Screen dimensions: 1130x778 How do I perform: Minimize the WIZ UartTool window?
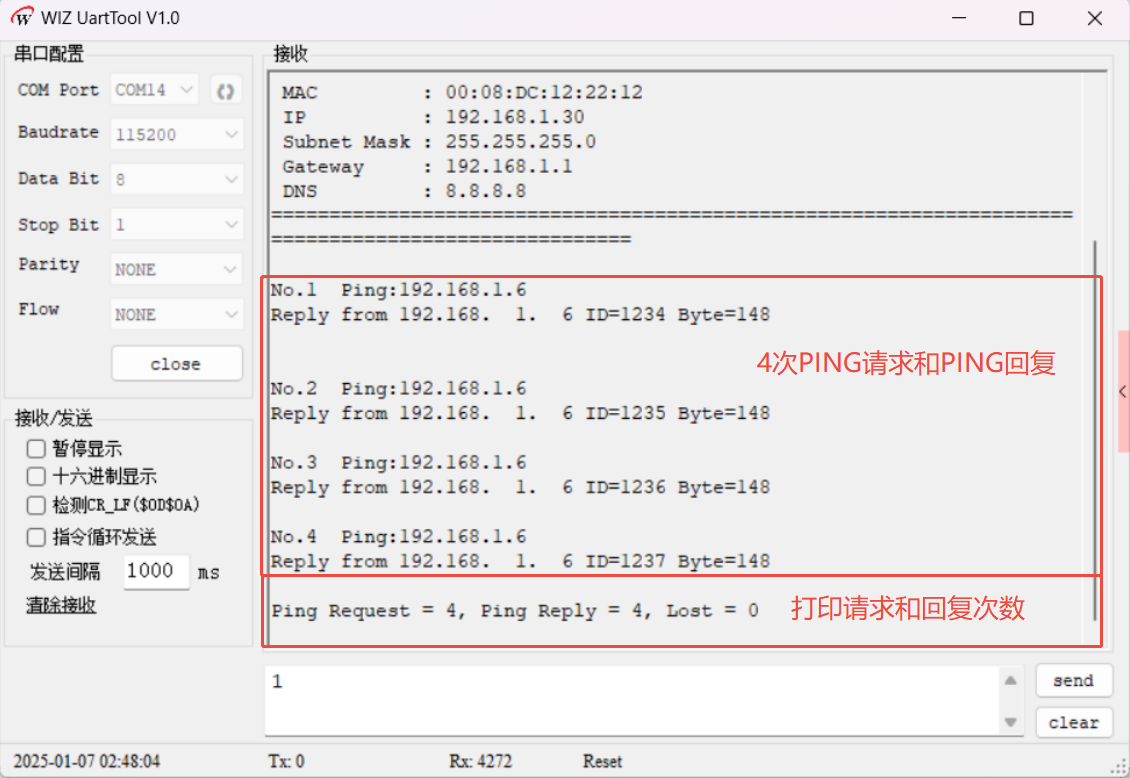coord(959,18)
